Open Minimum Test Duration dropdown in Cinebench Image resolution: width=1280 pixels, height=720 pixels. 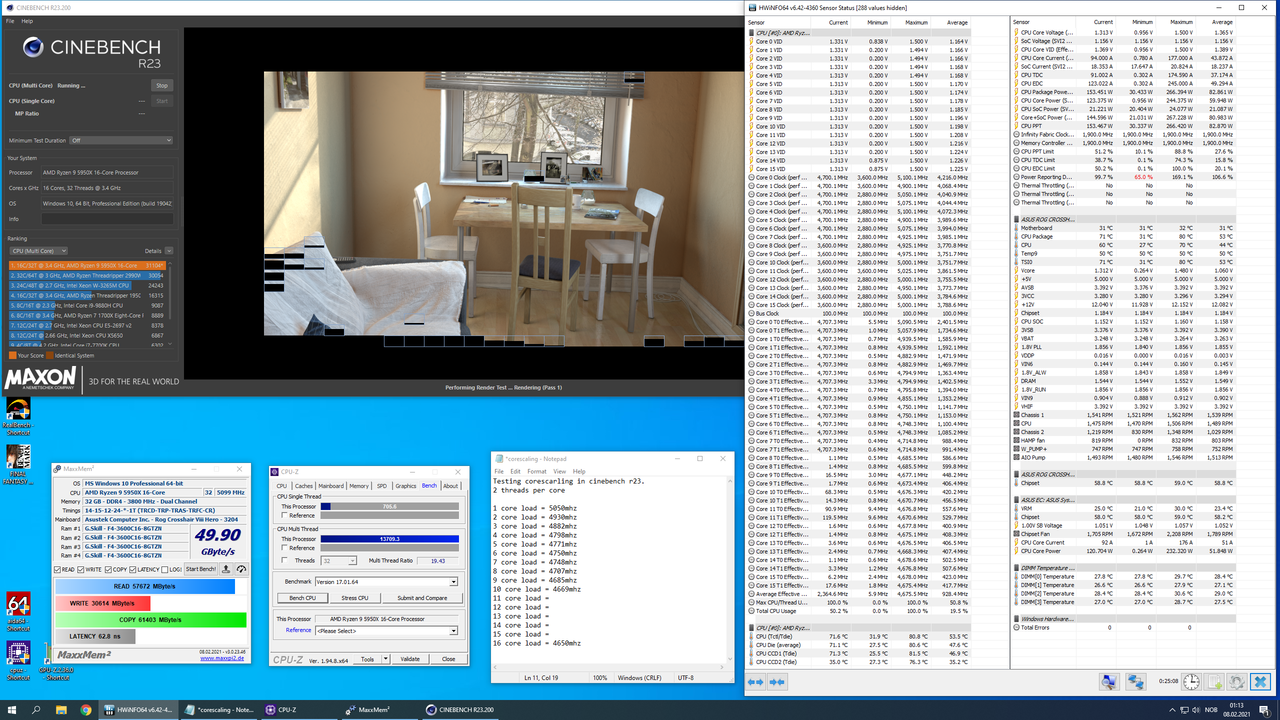pos(121,140)
